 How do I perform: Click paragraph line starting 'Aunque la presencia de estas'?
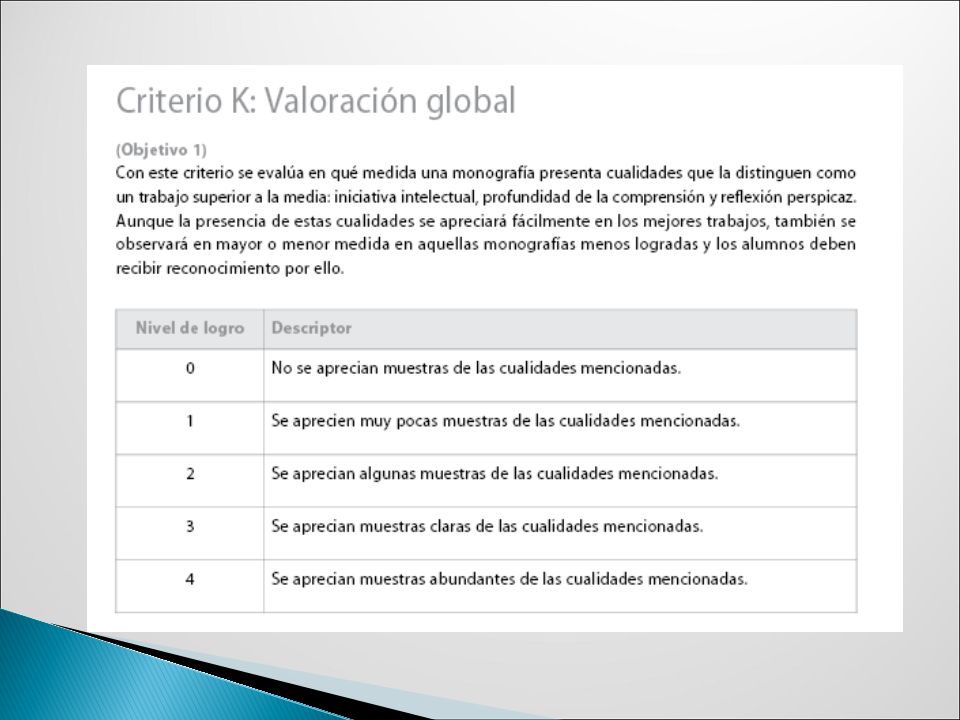click(486, 221)
